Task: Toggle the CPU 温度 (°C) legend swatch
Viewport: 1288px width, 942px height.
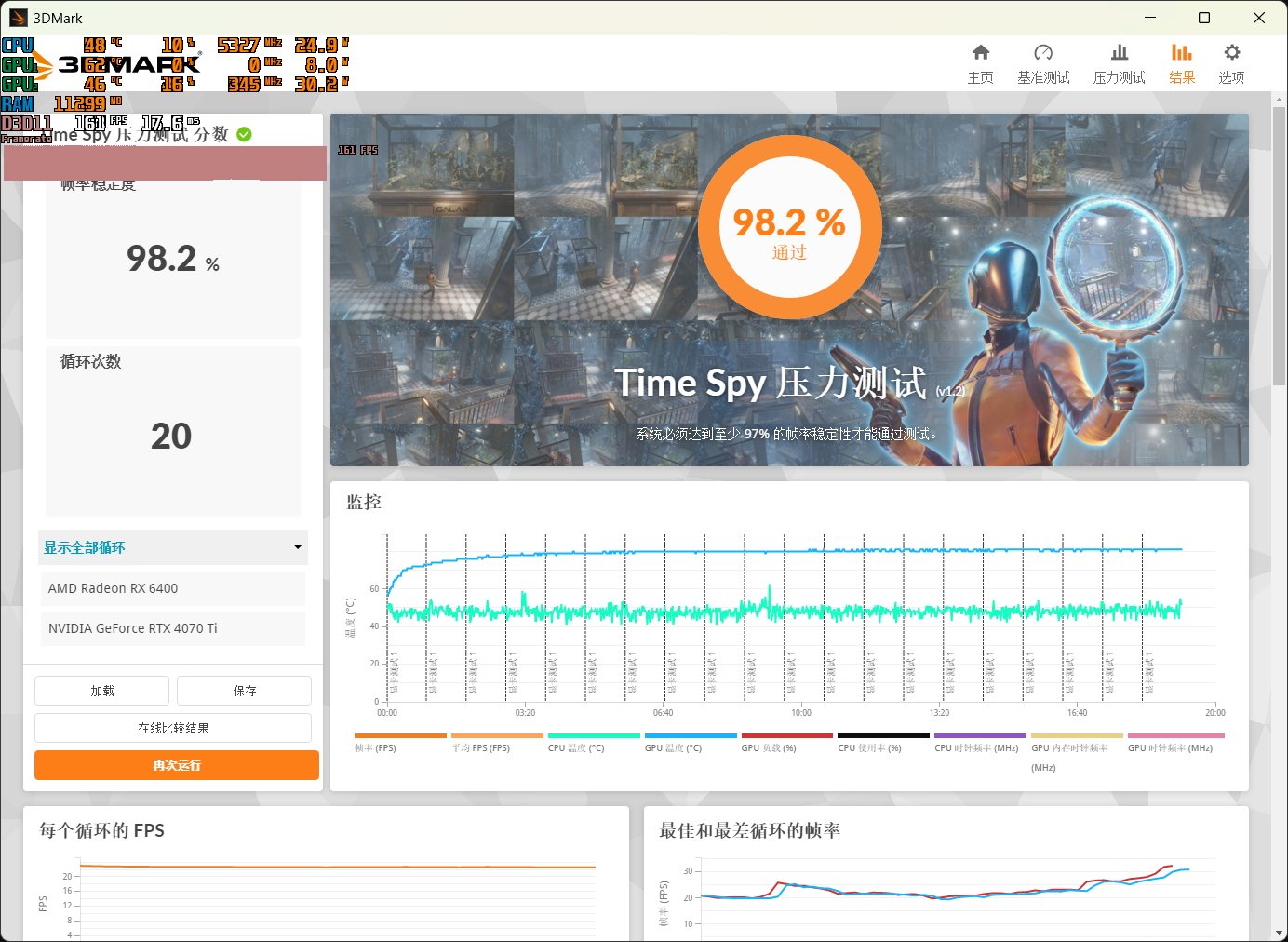Action: (x=594, y=735)
